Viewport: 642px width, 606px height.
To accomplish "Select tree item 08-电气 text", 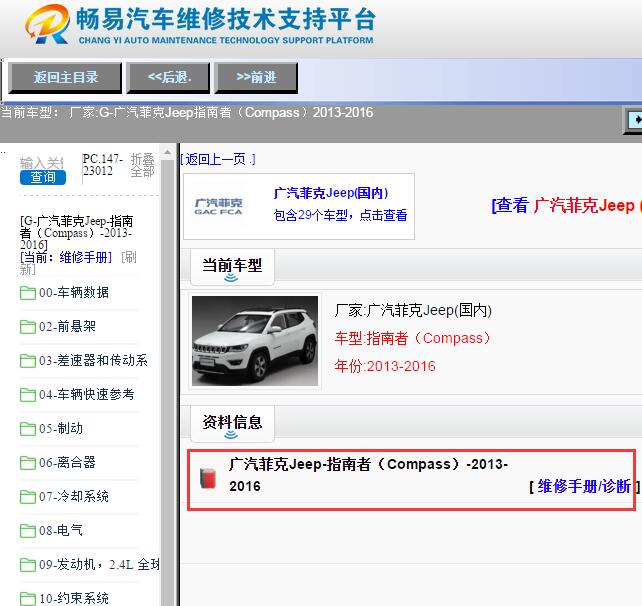I will [61, 530].
